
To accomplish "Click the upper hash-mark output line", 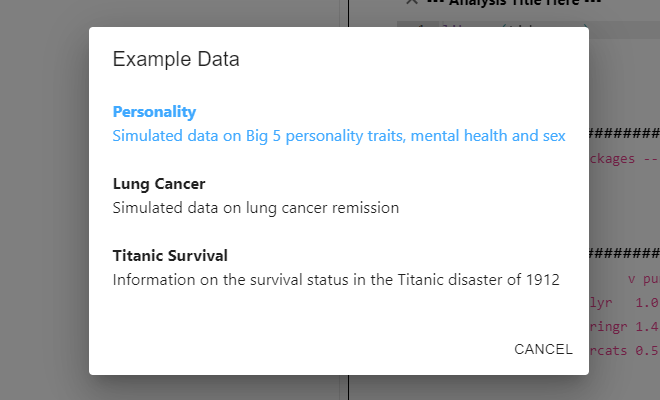I will click(x=624, y=133).
